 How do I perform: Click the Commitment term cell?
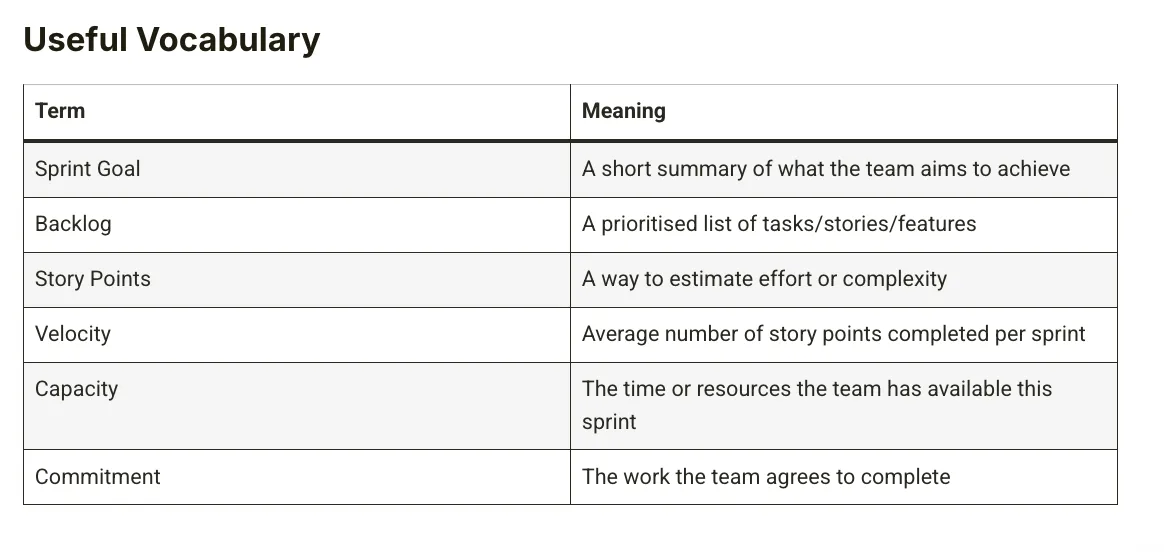[x=297, y=477]
